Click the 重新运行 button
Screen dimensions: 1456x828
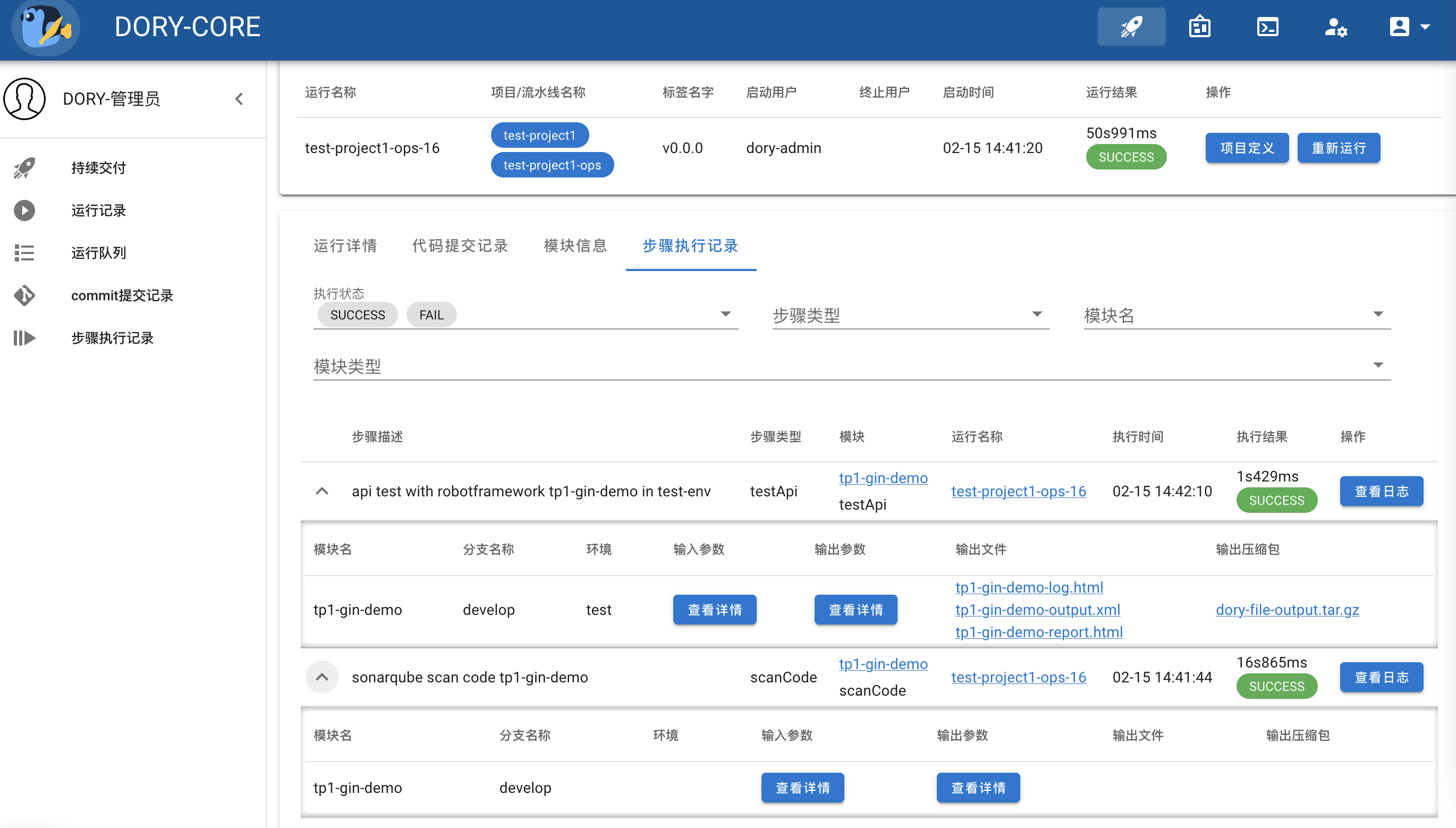click(1339, 147)
